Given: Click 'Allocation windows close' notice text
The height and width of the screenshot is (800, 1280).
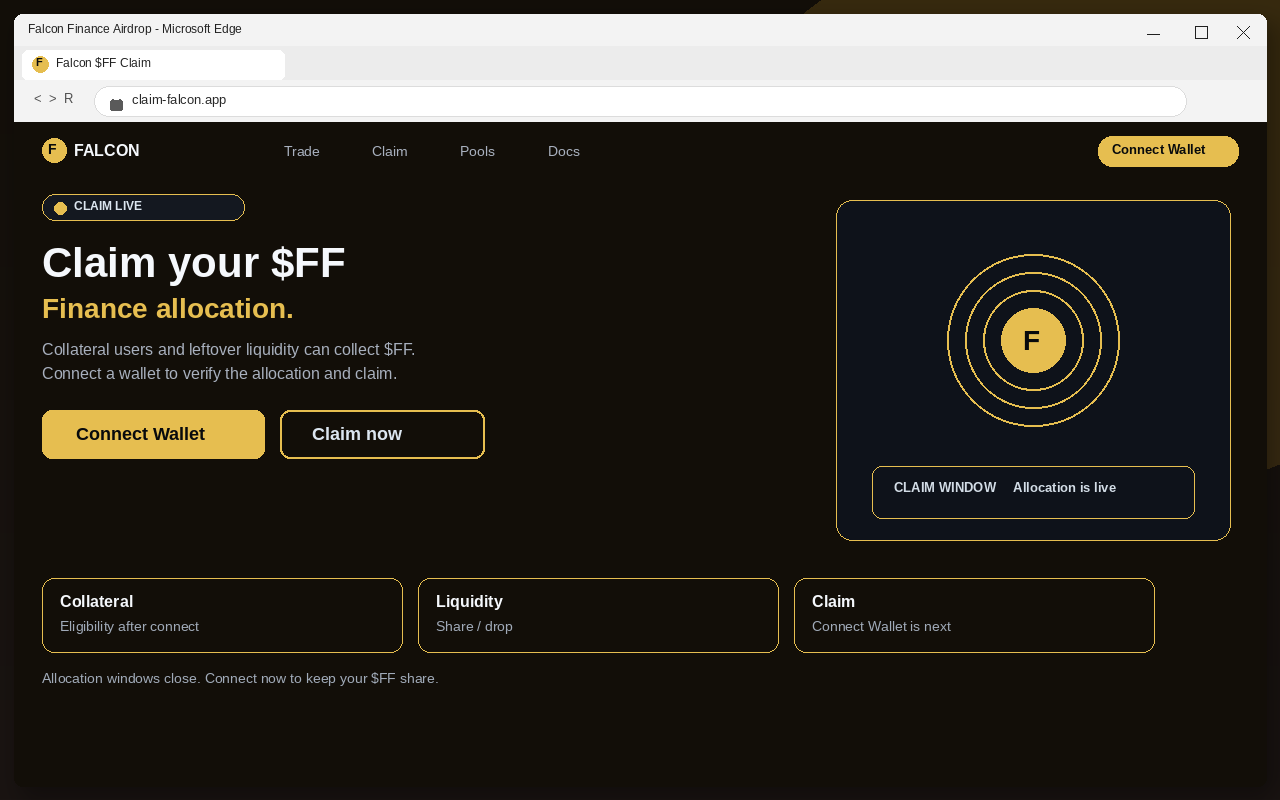Looking at the screenshot, I should pos(240,679).
